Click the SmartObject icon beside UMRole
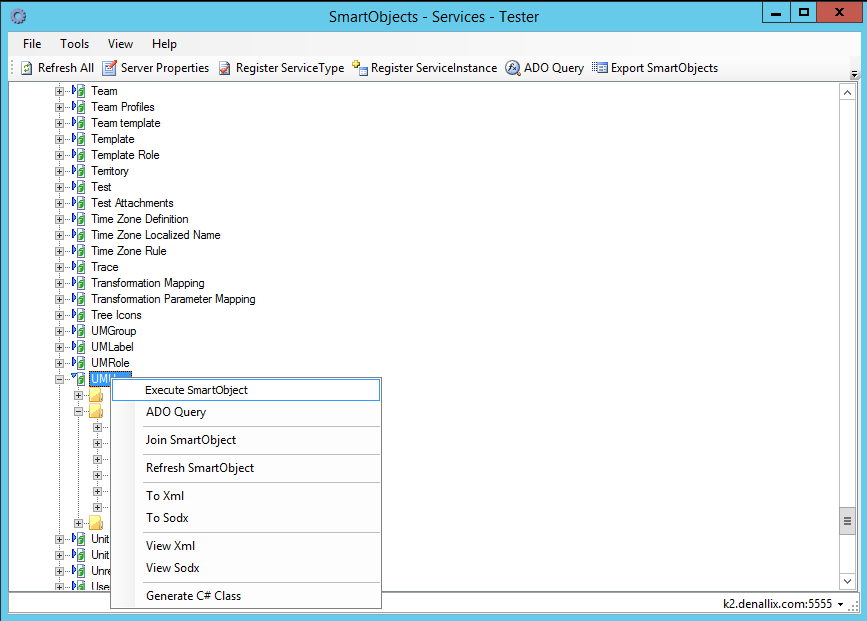This screenshot has width=867, height=621. (79, 364)
